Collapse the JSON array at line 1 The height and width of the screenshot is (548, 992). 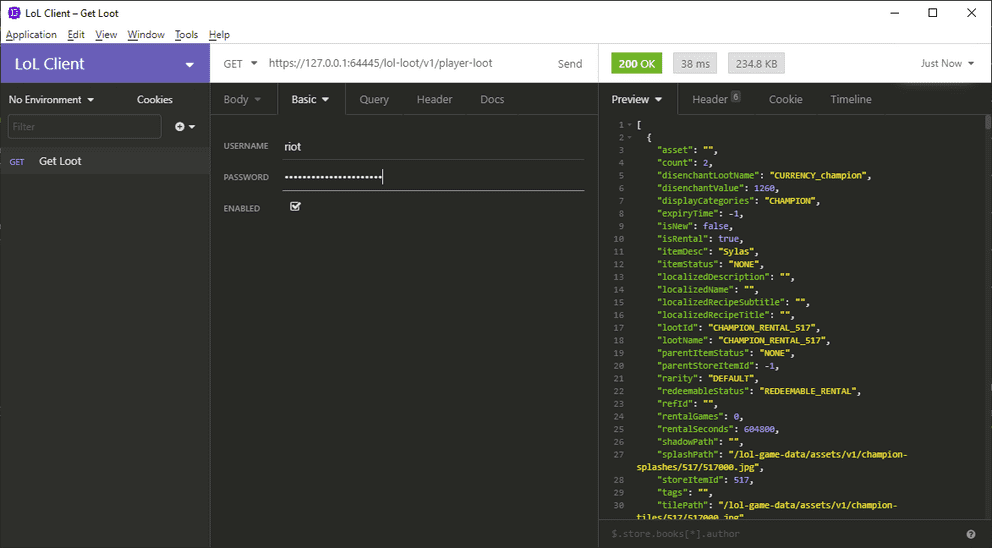click(629, 125)
